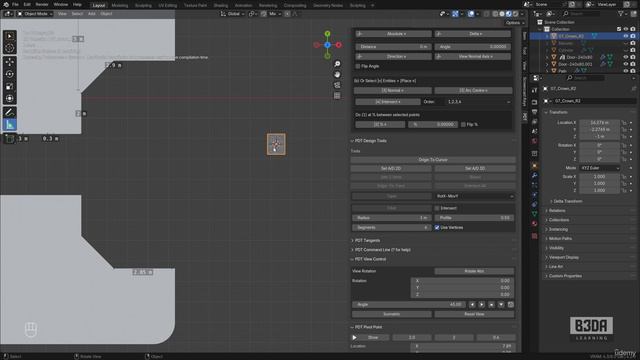Click the viewport pan hand icon
Screen dimensions: 640x360
337,75
